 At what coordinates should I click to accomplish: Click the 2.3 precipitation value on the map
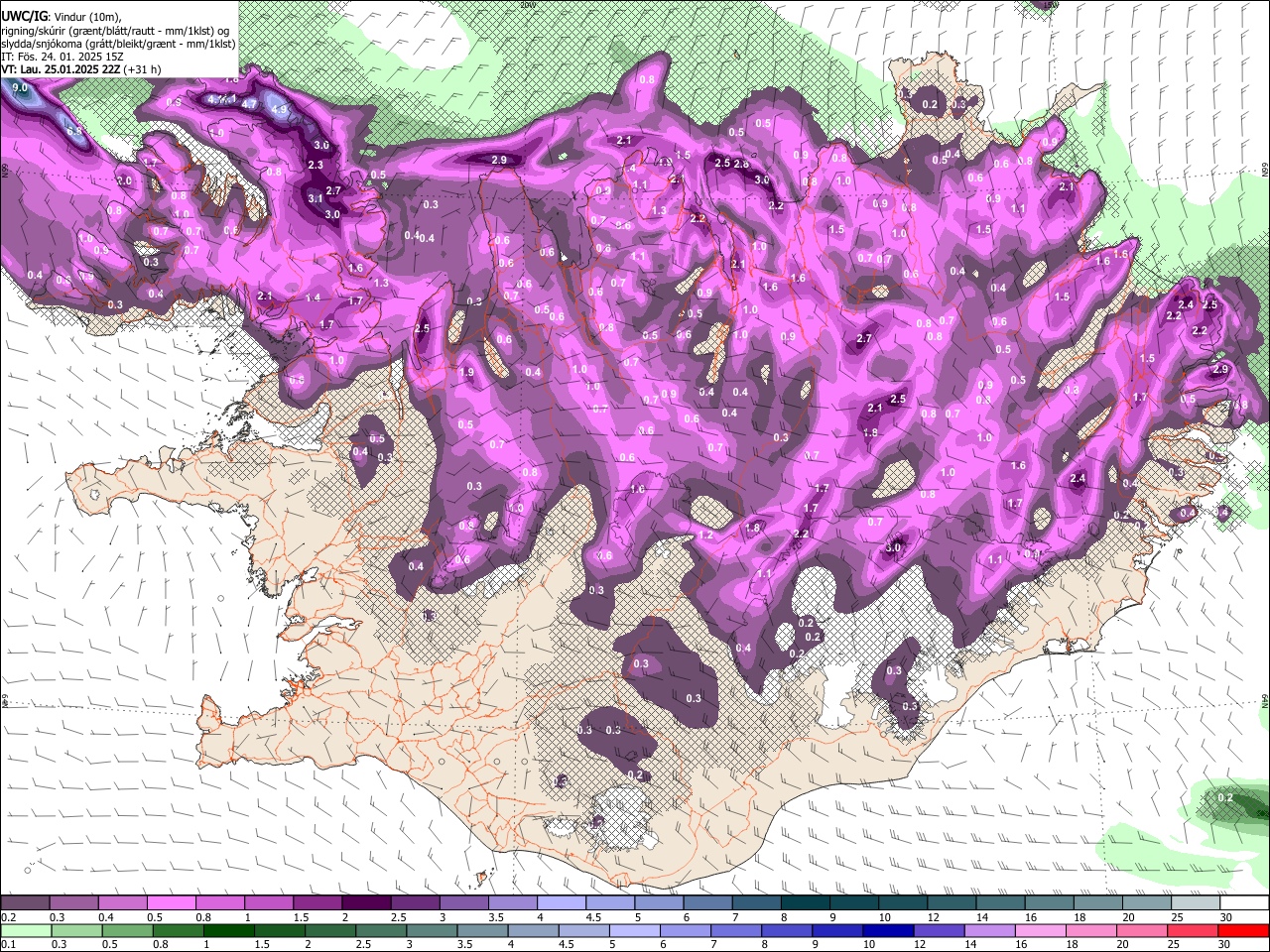click(x=316, y=165)
